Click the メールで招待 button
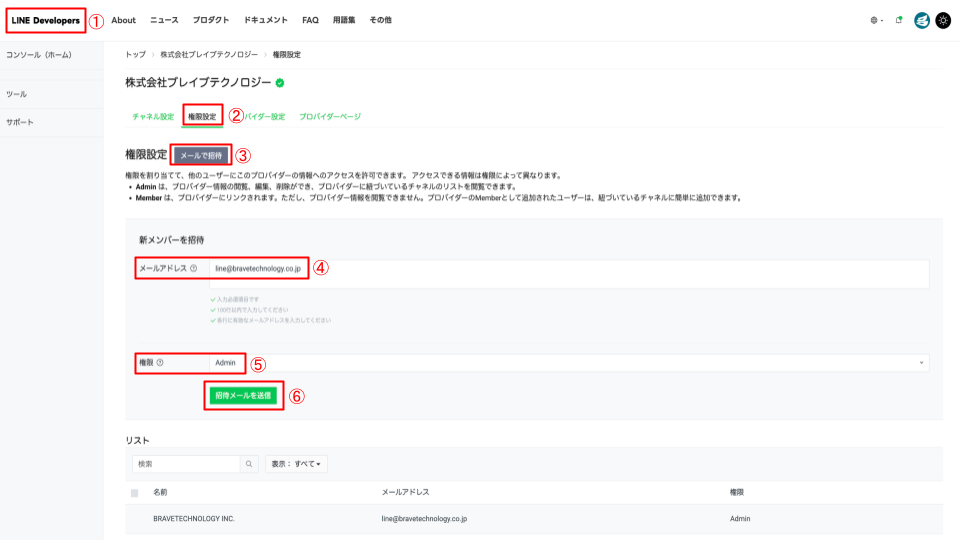 (x=201, y=156)
